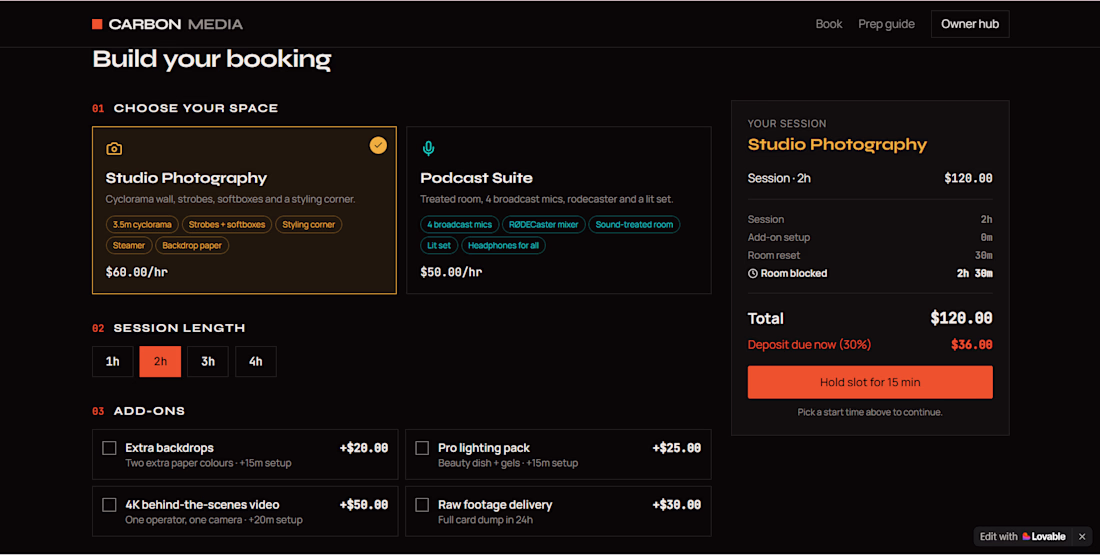Click the Pick a start time hint text
Screen dimensions: 1100x555
[x=870, y=413]
